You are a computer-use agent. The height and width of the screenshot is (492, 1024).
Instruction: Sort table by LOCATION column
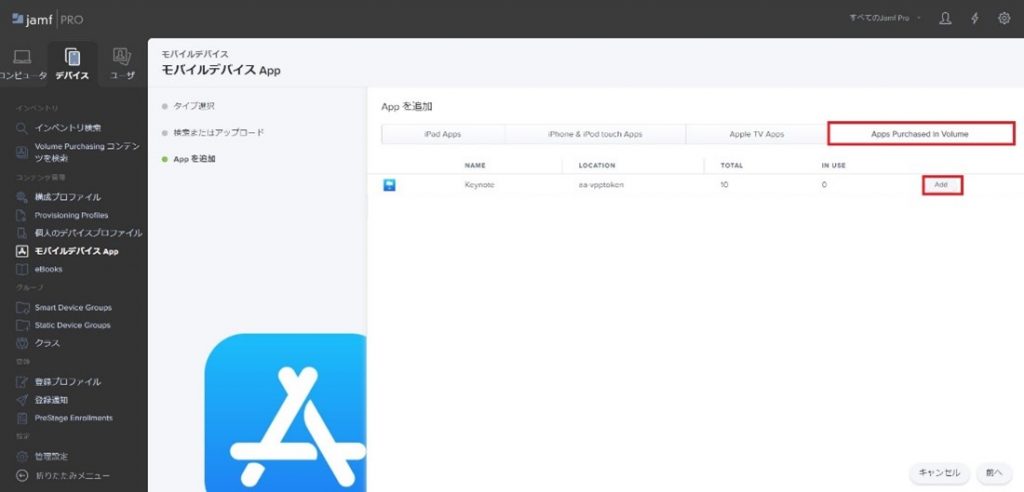point(596,165)
